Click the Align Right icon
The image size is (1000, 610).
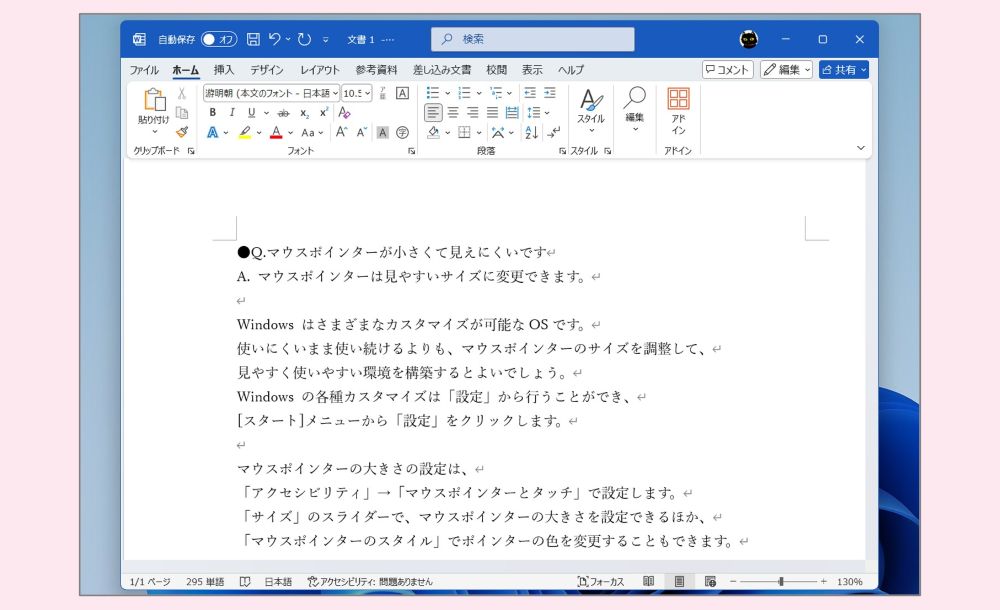pyautogui.click(x=473, y=113)
